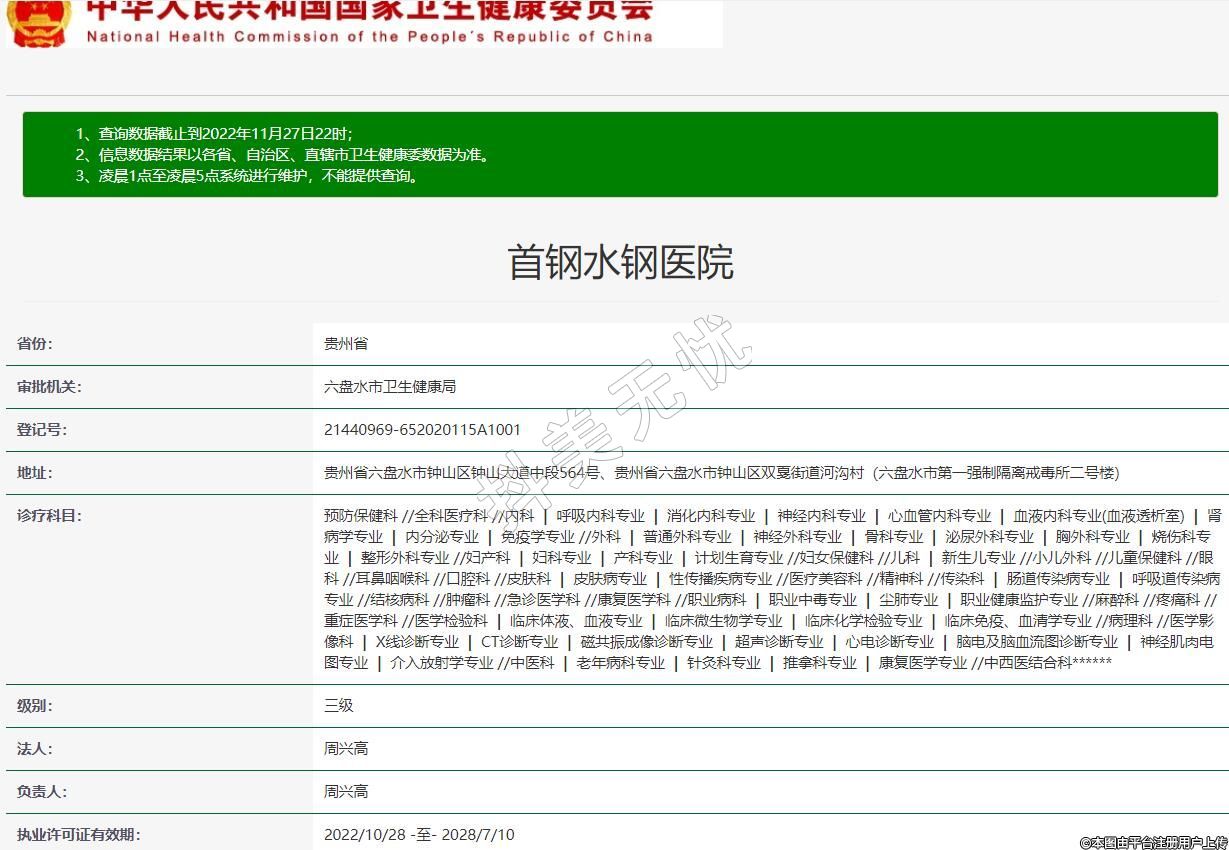
Task: Click the hospital address text in 地址 row
Action: click(721, 473)
